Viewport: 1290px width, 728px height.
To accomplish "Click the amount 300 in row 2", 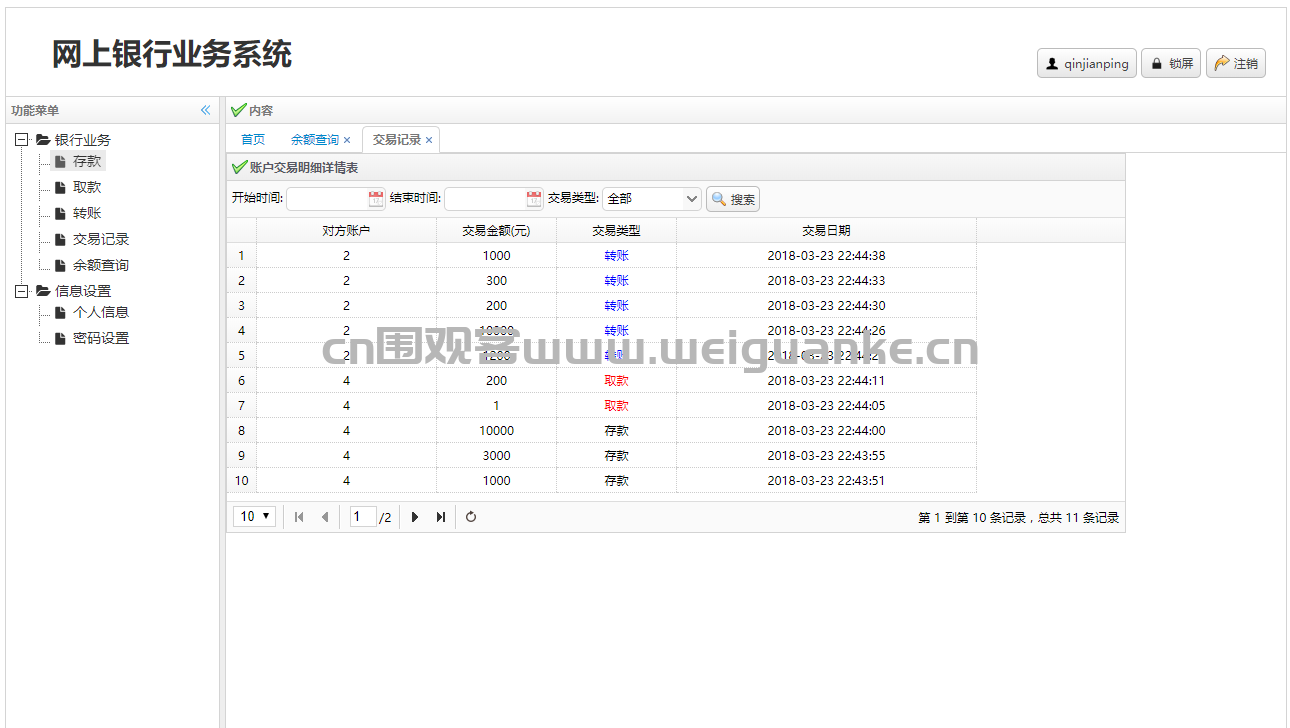I will tap(496, 280).
